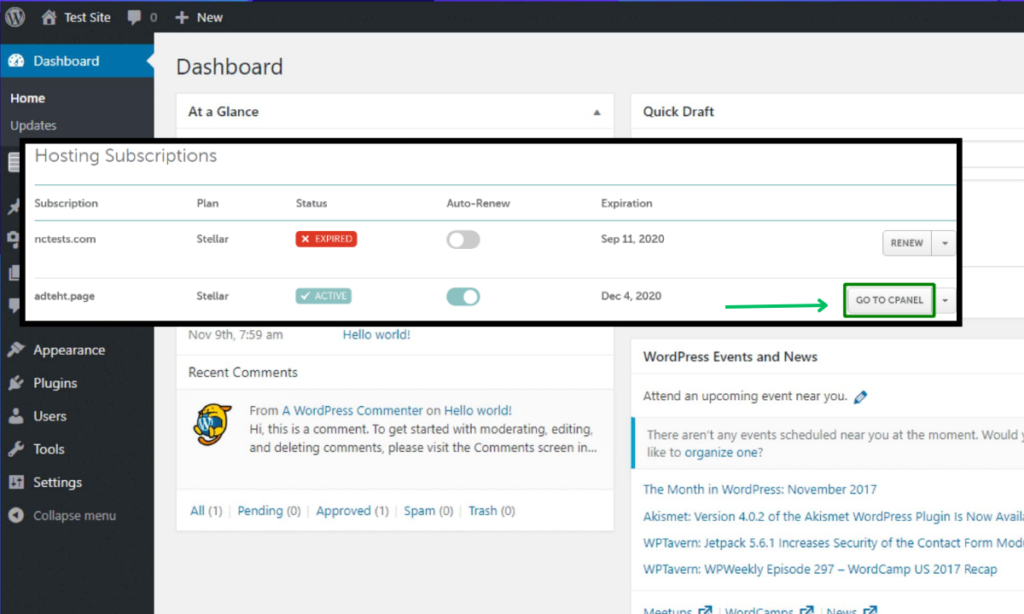Viewport: 1024px width, 614px height.
Task: Collapse the At a Glance panel
Action: pyautogui.click(x=597, y=112)
